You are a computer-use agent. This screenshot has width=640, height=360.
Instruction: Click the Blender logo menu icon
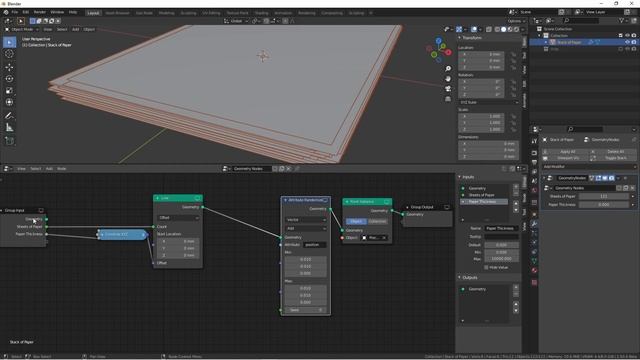click(x=6, y=12)
